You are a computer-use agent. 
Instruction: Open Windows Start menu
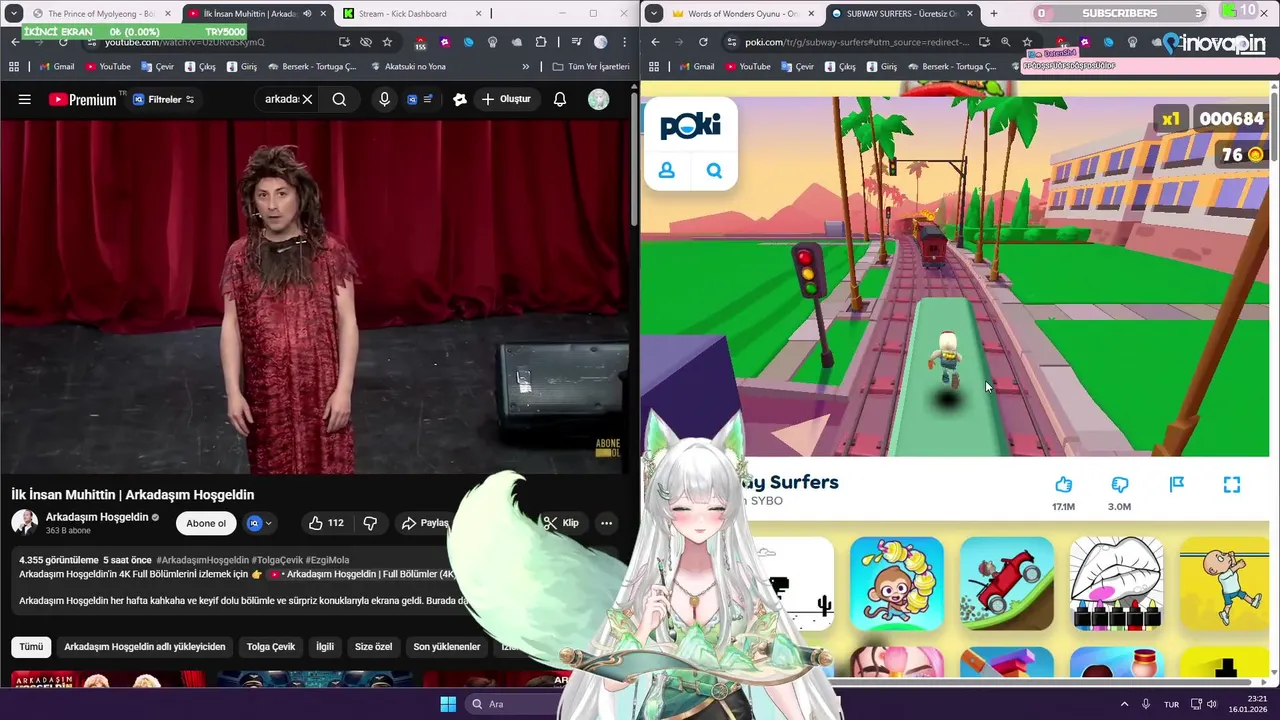click(x=447, y=704)
